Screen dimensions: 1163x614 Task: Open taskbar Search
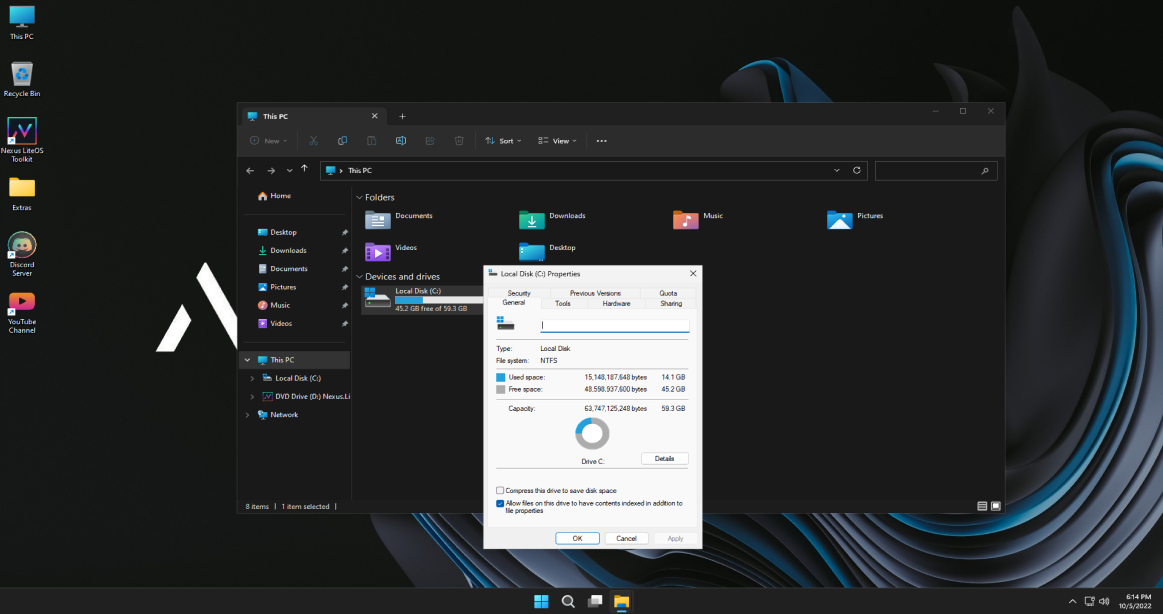coord(568,601)
